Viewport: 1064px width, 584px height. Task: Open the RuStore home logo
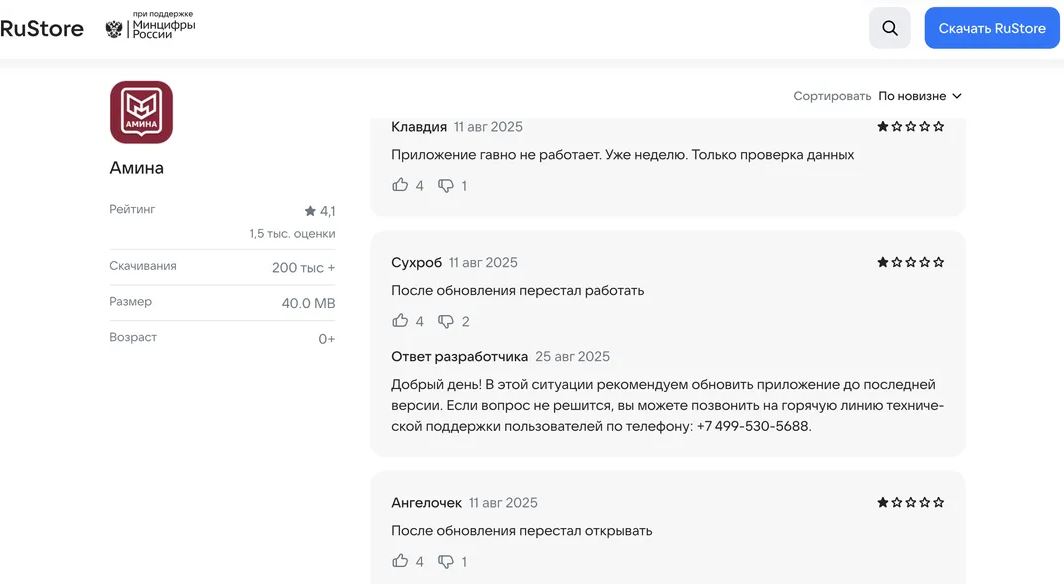[42, 28]
